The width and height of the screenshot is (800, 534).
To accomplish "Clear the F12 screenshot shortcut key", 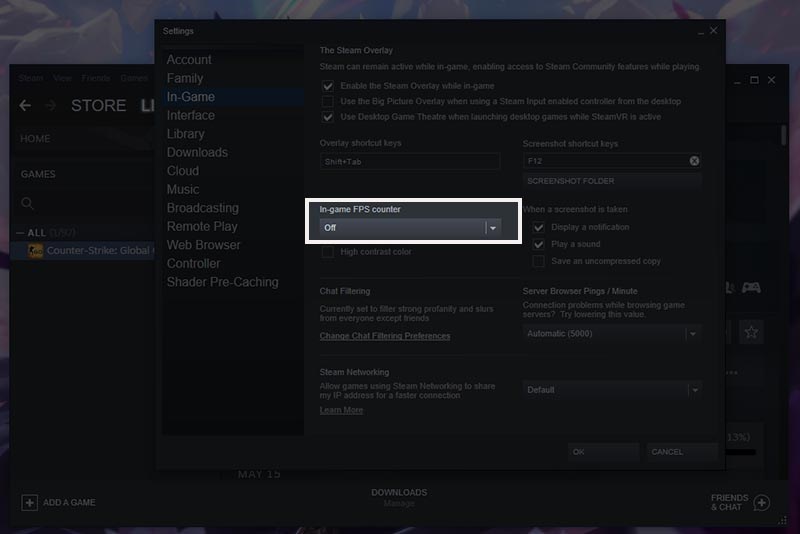I will click(x=694, y=161).
